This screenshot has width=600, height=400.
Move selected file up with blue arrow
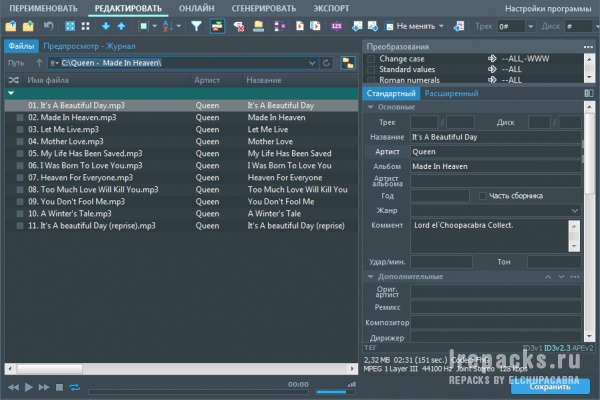coord(121,26)
